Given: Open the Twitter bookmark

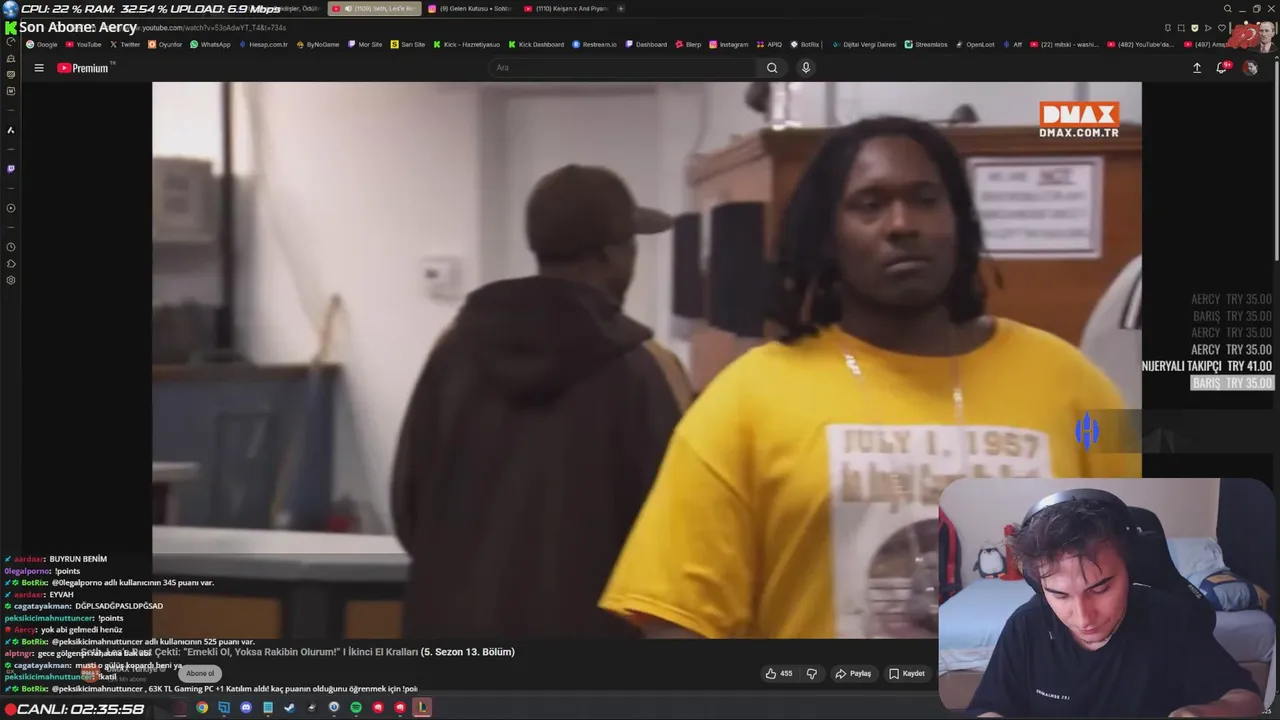Looking at the screenshot, I should pos(125,44).
